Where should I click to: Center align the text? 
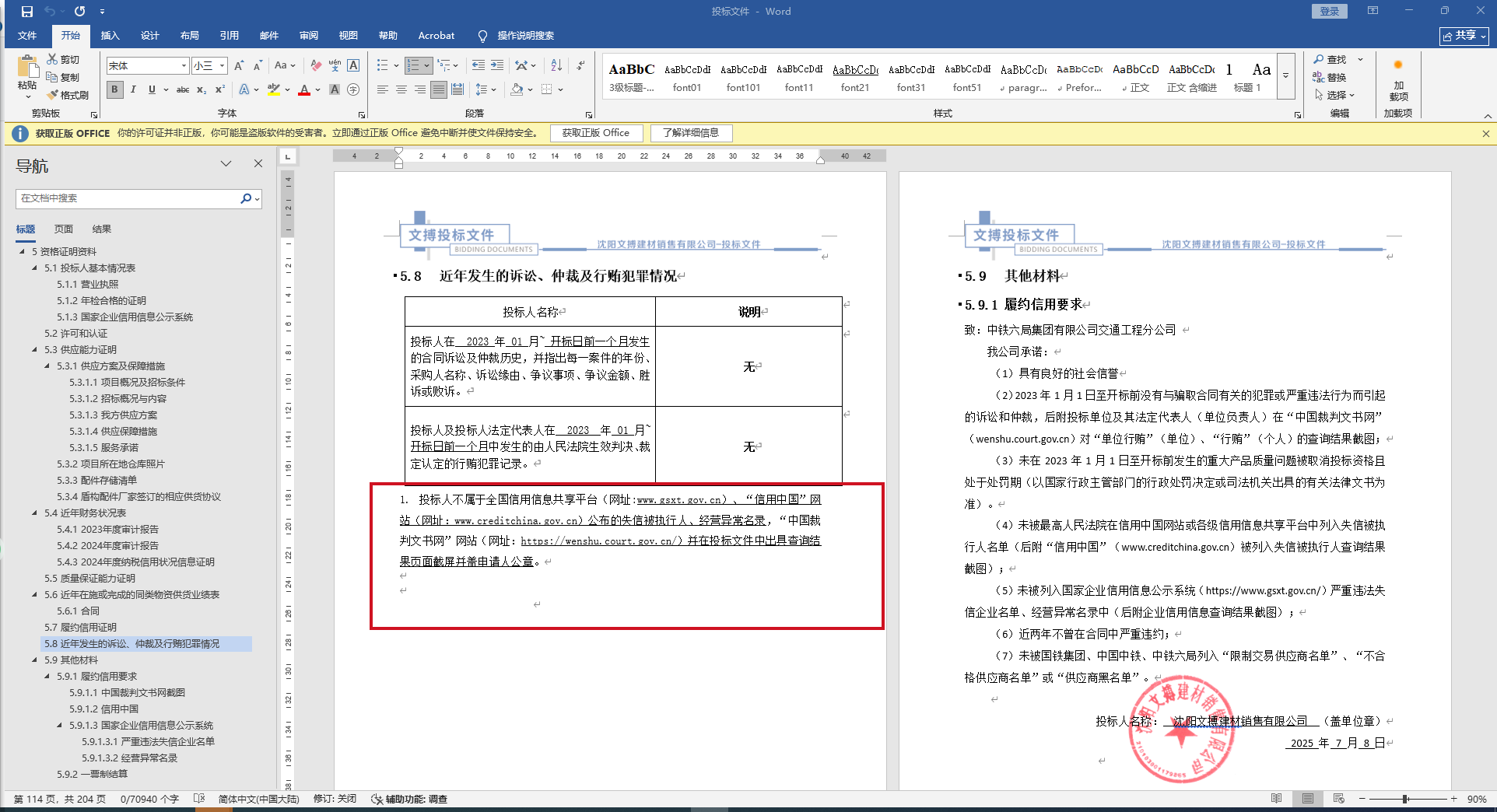point(401,89)
